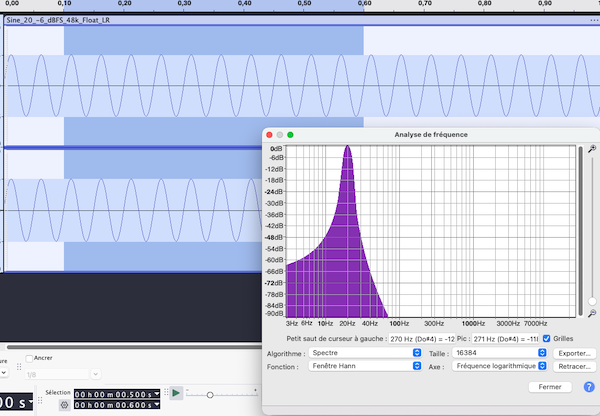Screen dimensions: 600x416
Task: Click the Exporter... button
Action: (x=574, y=353)
